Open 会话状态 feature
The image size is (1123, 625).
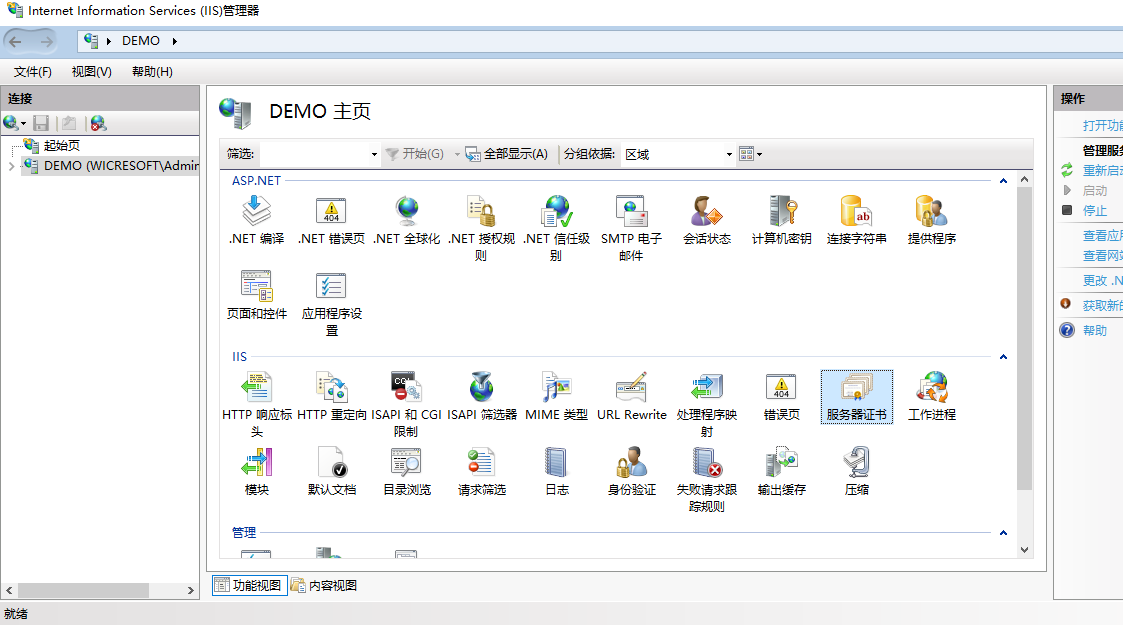(x=707, y=221)
